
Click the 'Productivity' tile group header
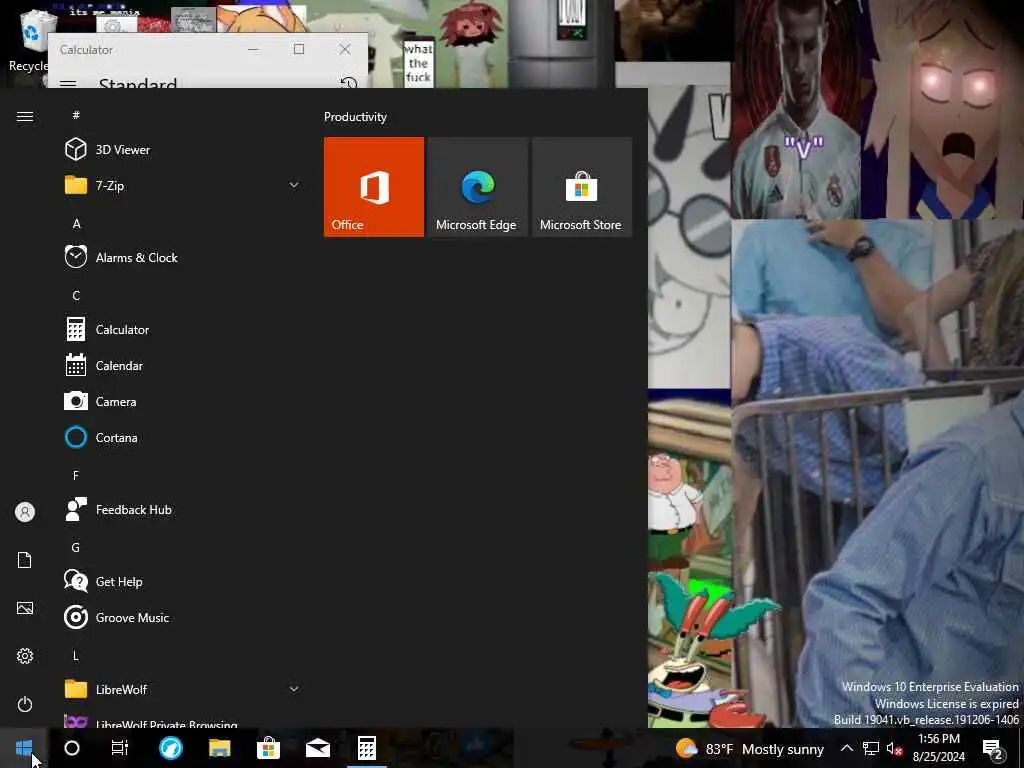355,117
